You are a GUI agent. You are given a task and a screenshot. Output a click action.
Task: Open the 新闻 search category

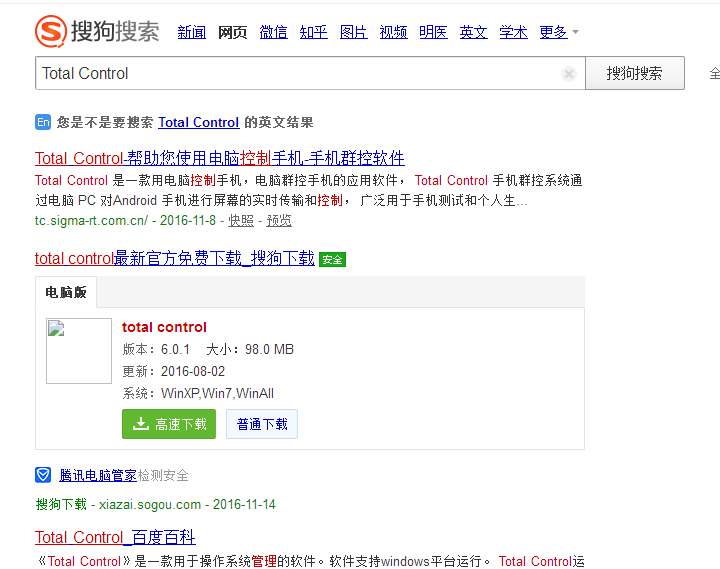191,32
